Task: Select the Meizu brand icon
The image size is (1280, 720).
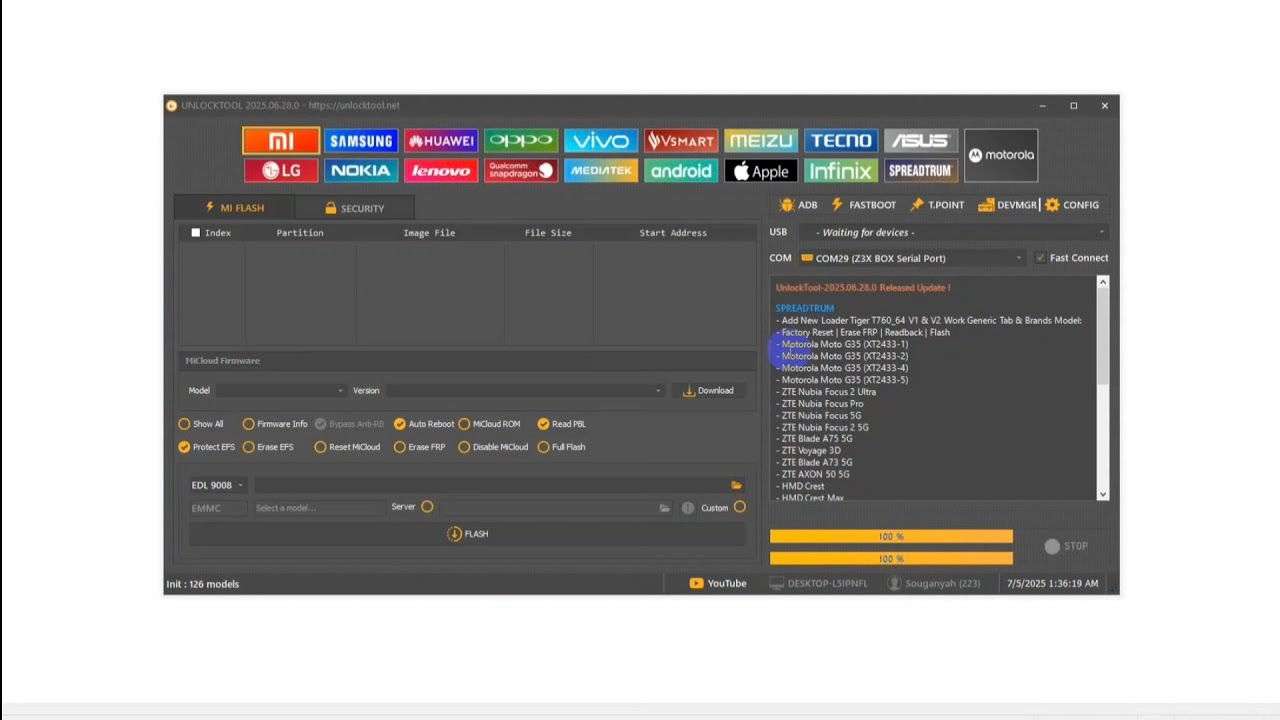Action: click(761, 141)
